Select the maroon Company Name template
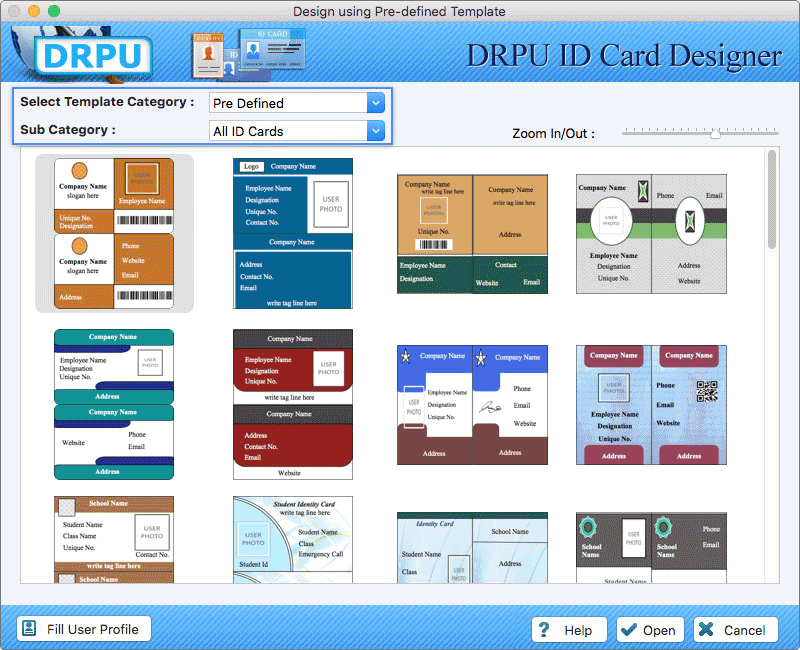 click(293, 405)
